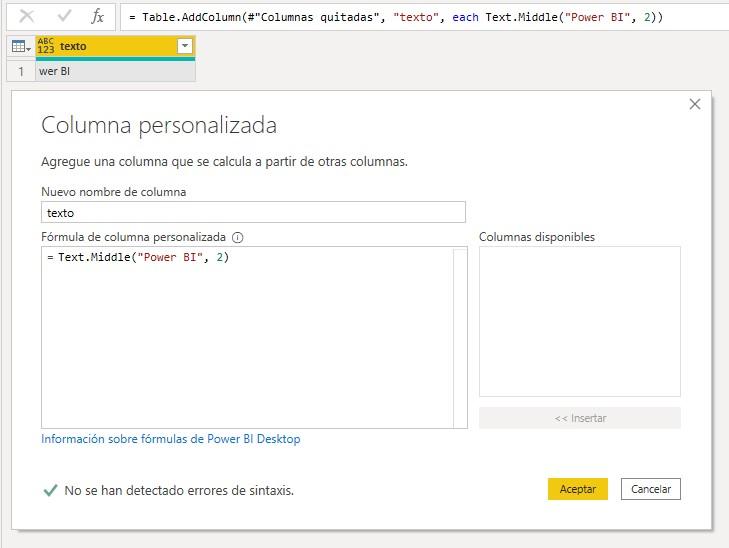The height and width of the screenshot is (548, 729).
Task: Open the fx function icon in formula bar
Action: (97, 17)
